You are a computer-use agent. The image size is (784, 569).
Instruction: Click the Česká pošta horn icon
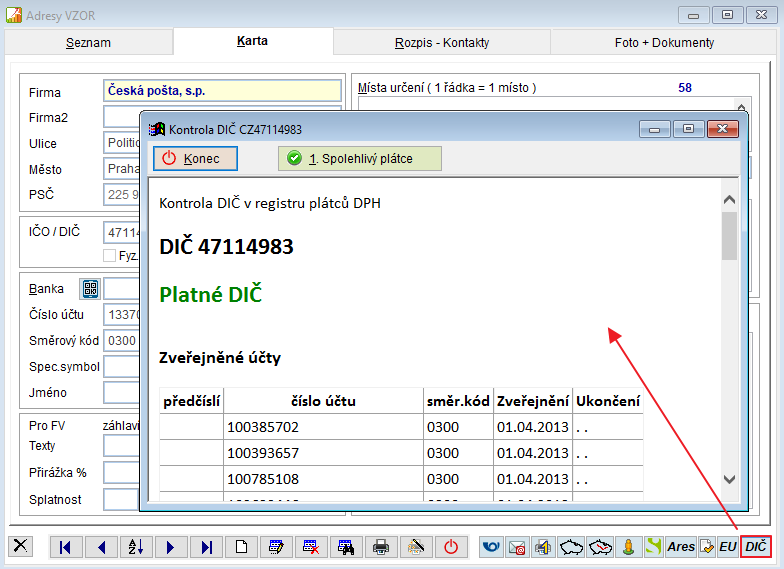[491, 547]
